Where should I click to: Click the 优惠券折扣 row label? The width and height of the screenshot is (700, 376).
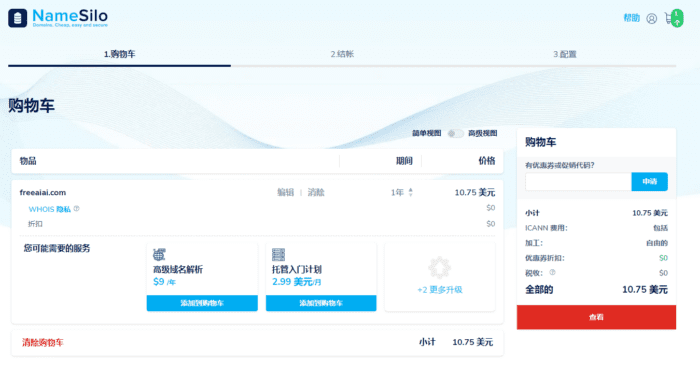pyautogui.click(x=545, y=258)
